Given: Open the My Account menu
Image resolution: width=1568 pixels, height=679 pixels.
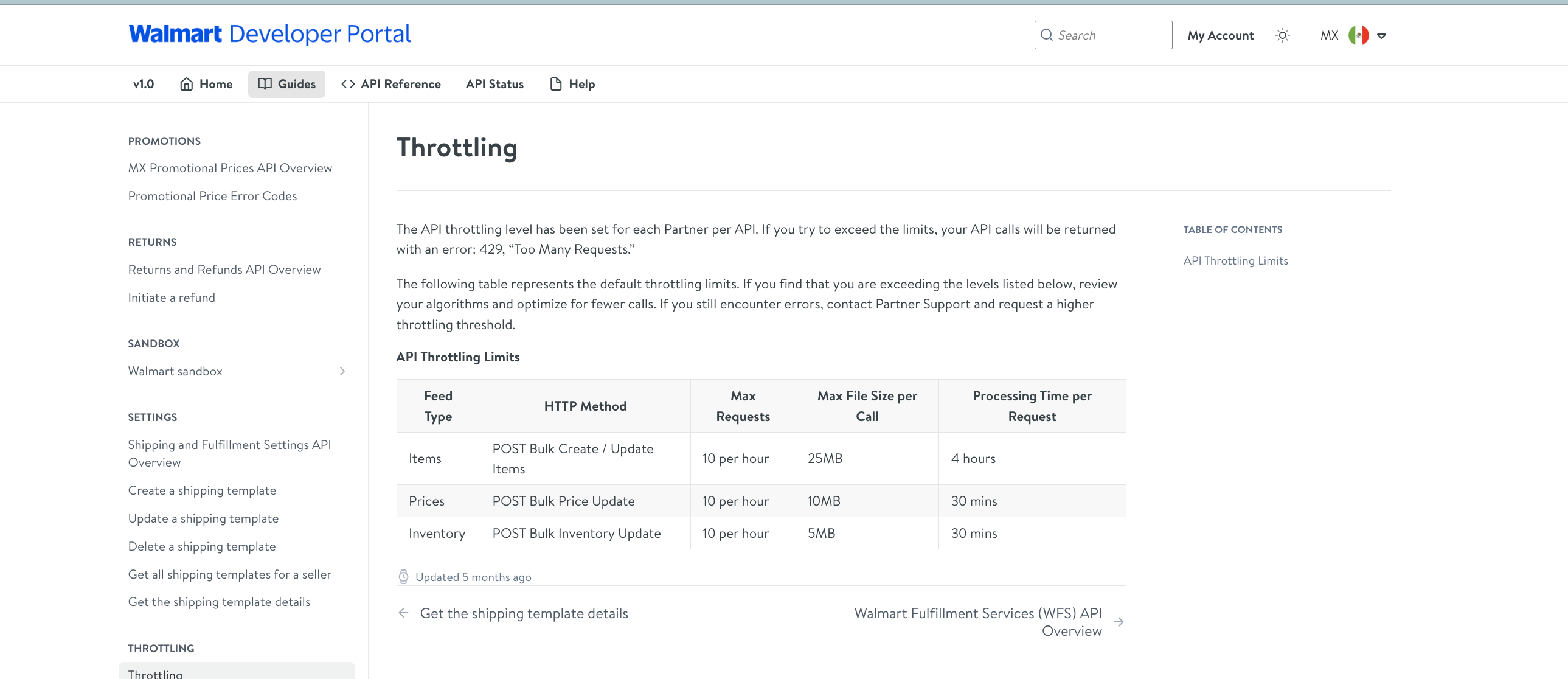Looking at the screenshot, I should [x=1221, y=35].
